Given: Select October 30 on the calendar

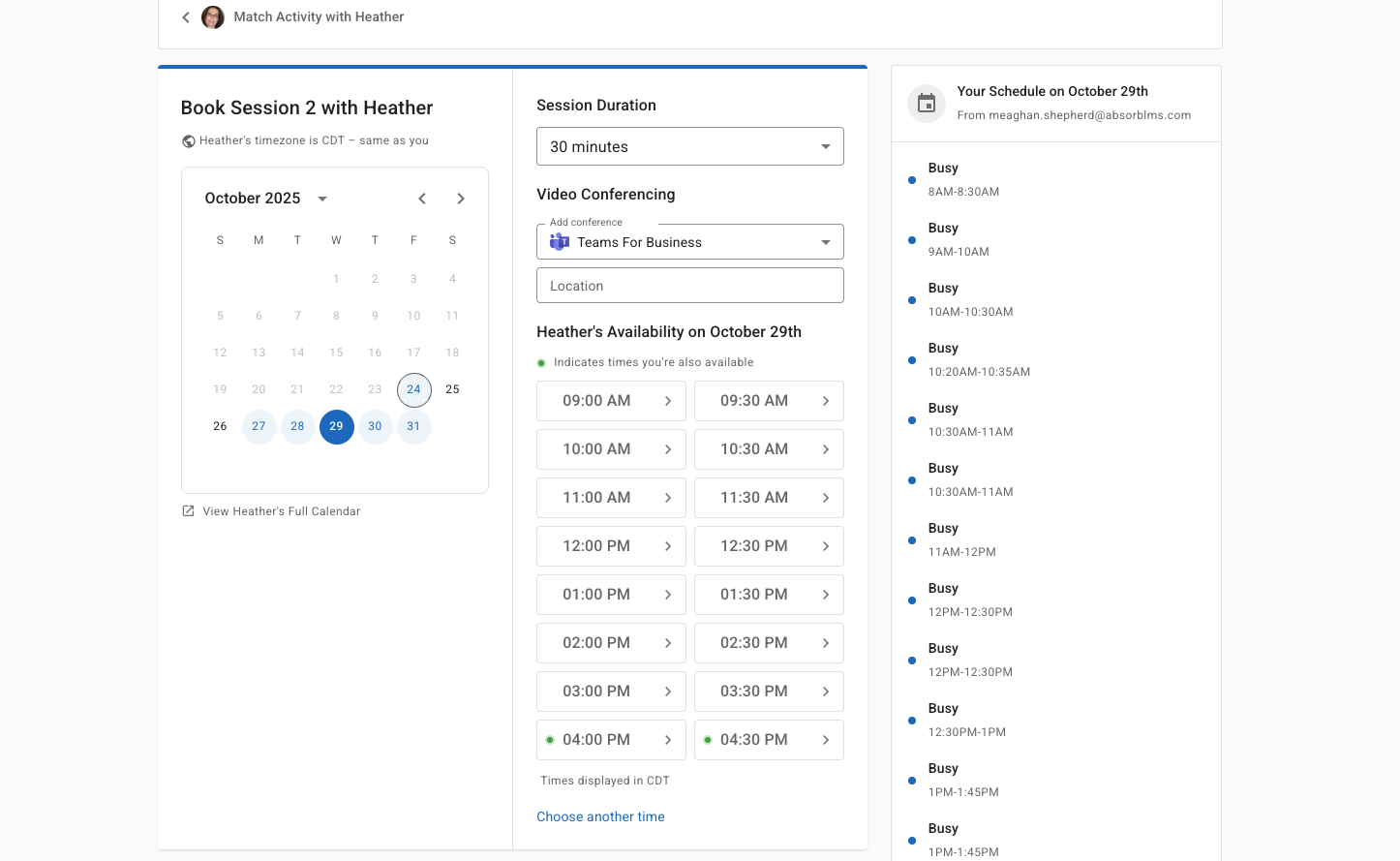Looking at the screenshot, I should click(375, 426).
